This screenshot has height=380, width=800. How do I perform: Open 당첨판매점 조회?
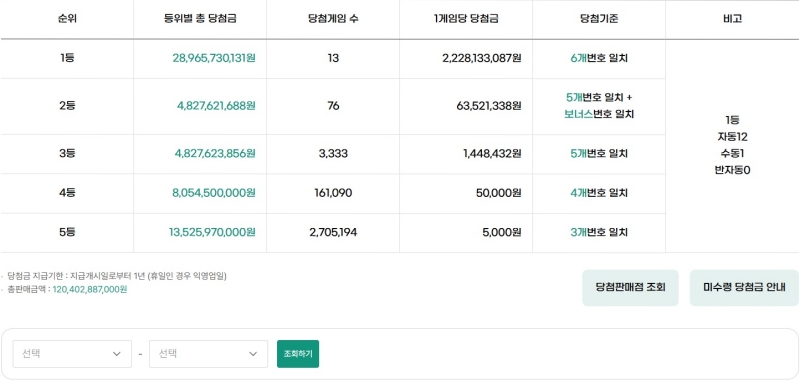pyautogui.click(x=630, y=288)
